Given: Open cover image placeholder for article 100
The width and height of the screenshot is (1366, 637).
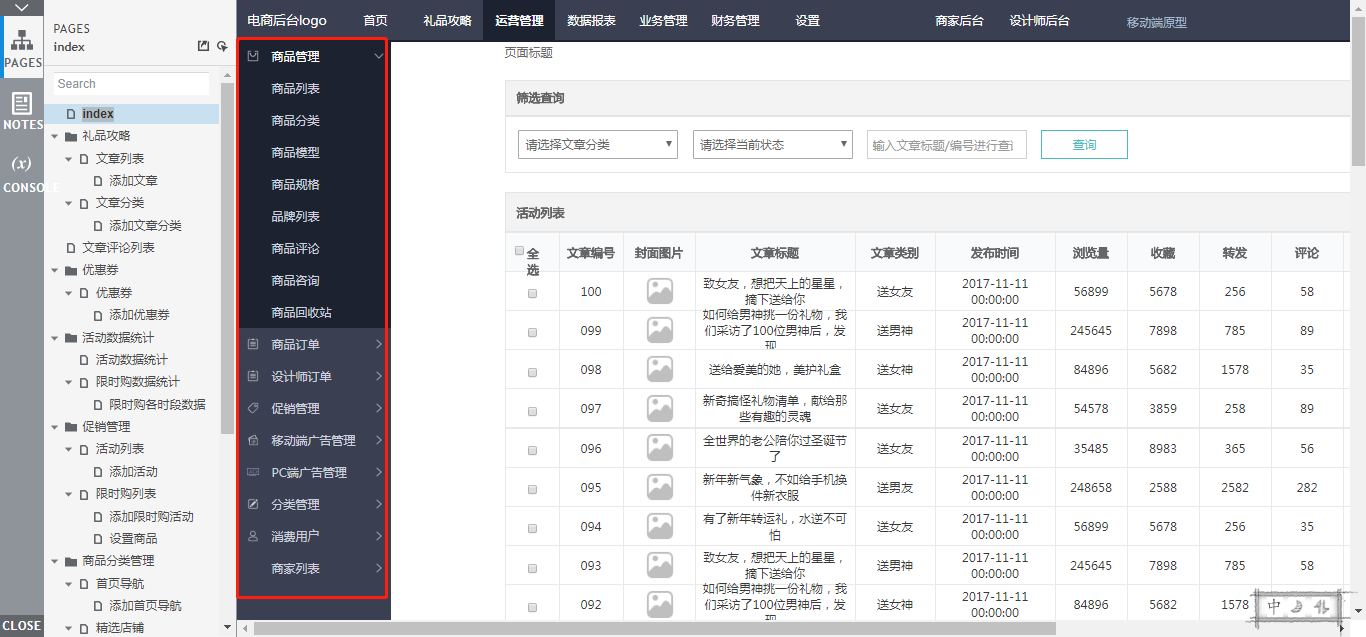Looking at the screenshot, I should pyautogui.click(x=660, y=291).
